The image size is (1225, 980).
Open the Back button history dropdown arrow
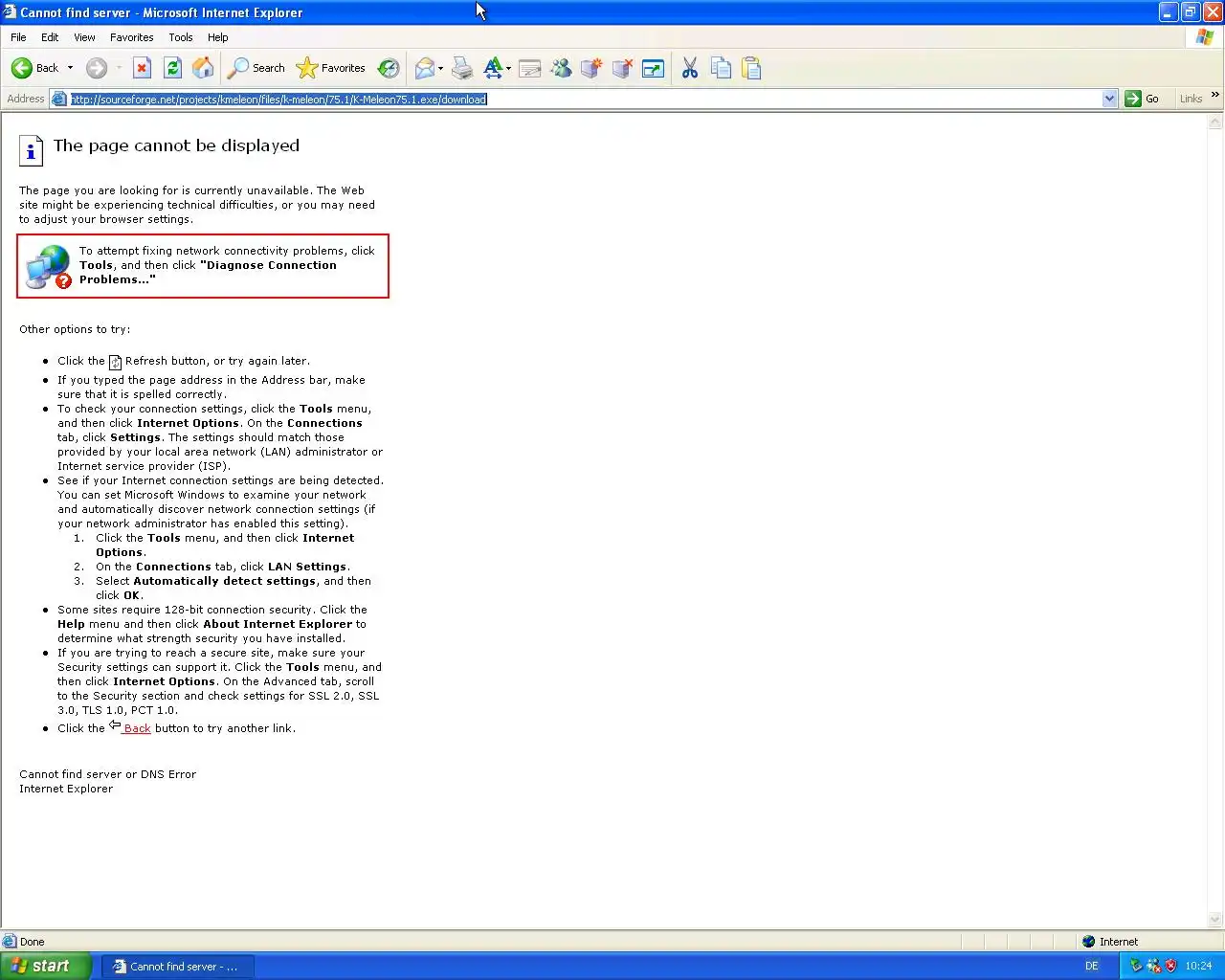(70, 68)
